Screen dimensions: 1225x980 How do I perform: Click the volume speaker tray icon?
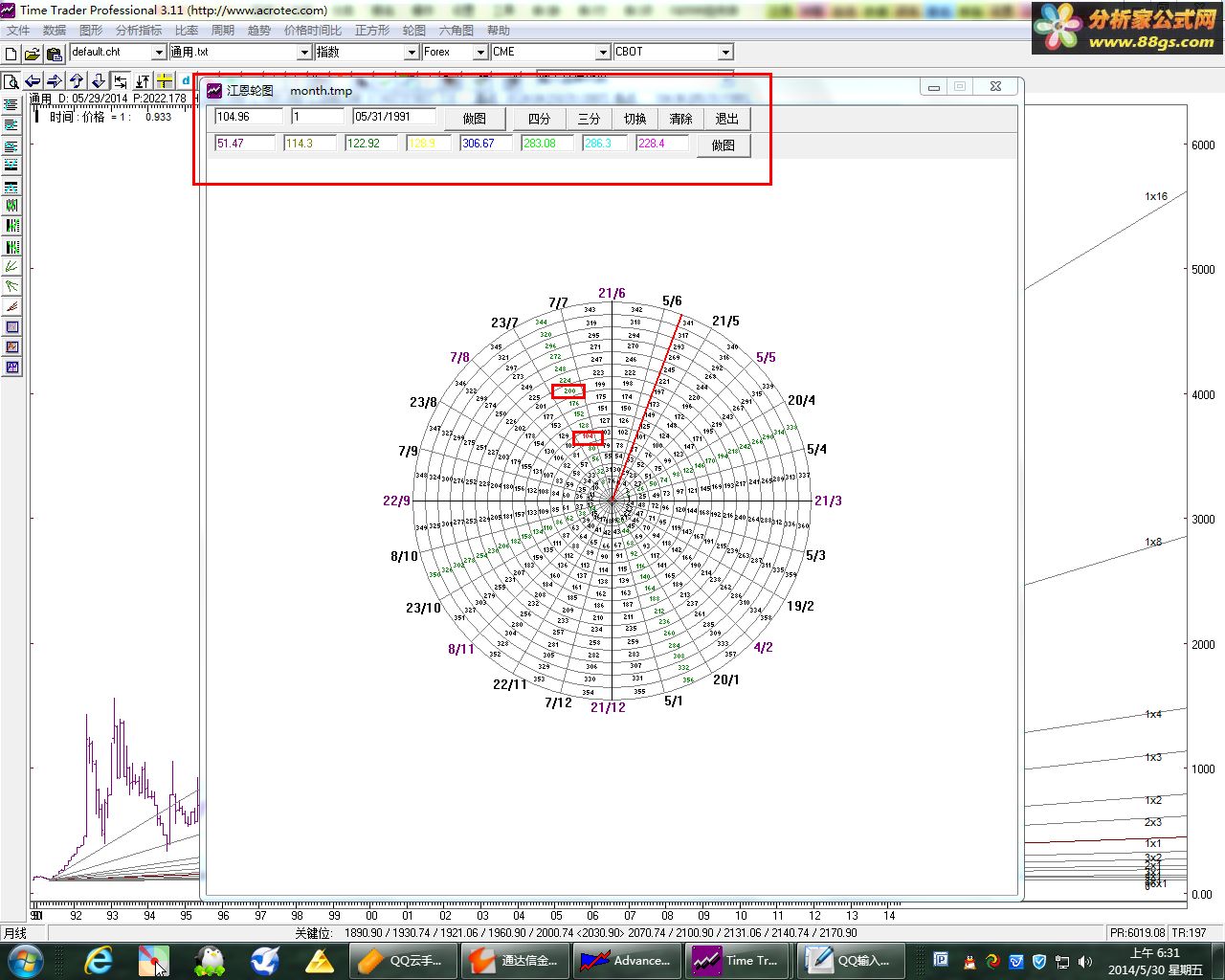(x=1084, y=961)
